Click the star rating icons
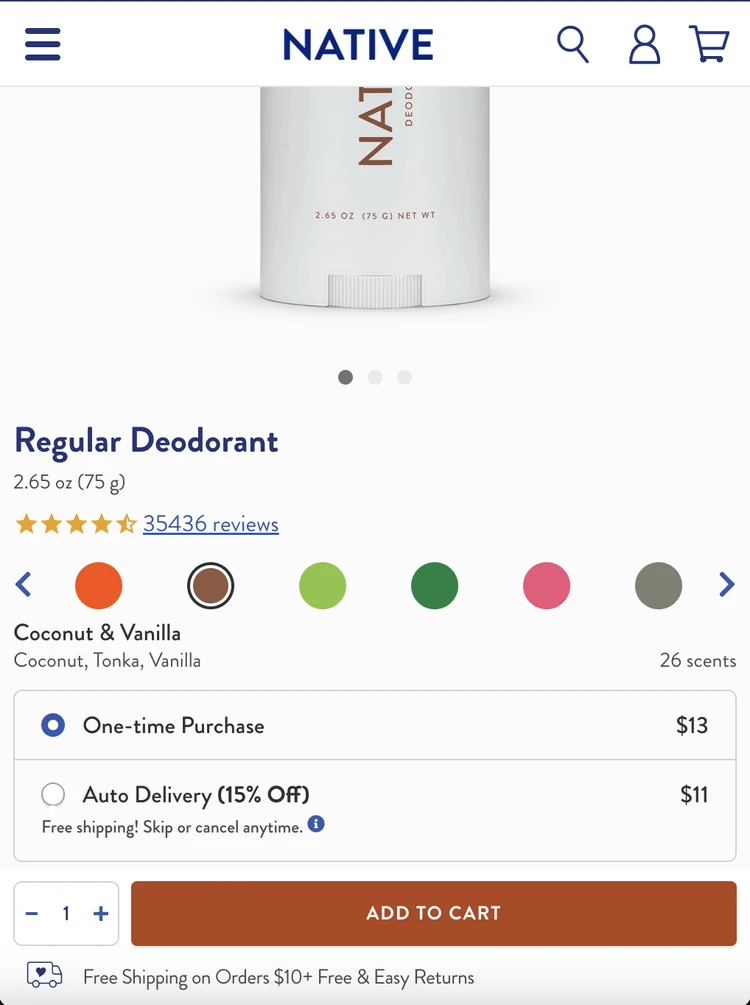Image resolution: width=750 pixels, height=1005 pixels. tap(76, 524)
